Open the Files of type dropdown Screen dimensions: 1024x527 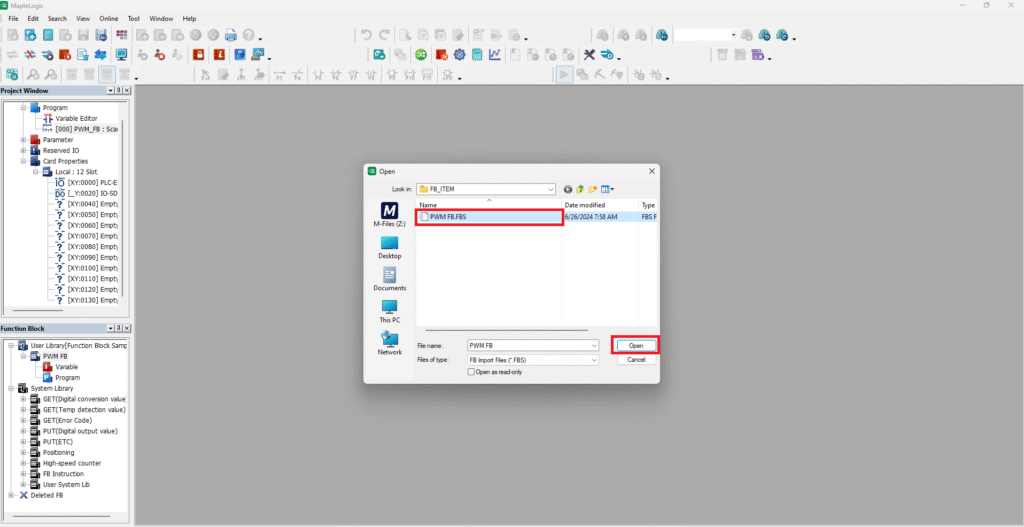coord(594,360)
